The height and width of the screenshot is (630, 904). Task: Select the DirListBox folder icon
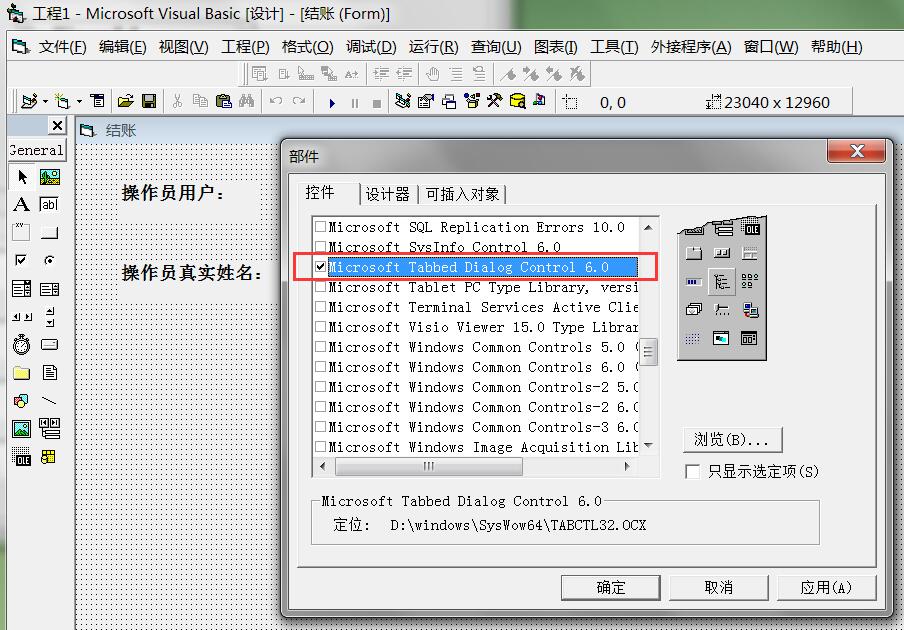coord(21,373)
